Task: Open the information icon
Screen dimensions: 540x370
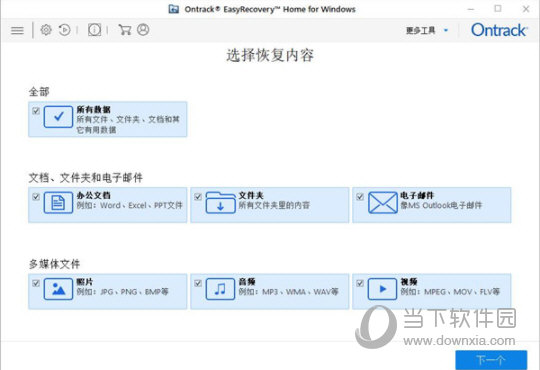Action: [94, 30]
